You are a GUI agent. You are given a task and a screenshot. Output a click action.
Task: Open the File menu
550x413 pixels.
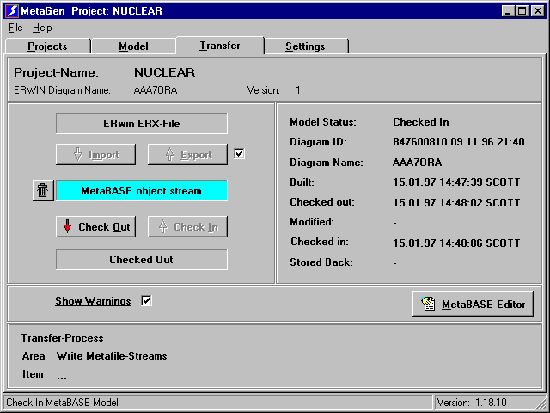[x=15, y=28]
